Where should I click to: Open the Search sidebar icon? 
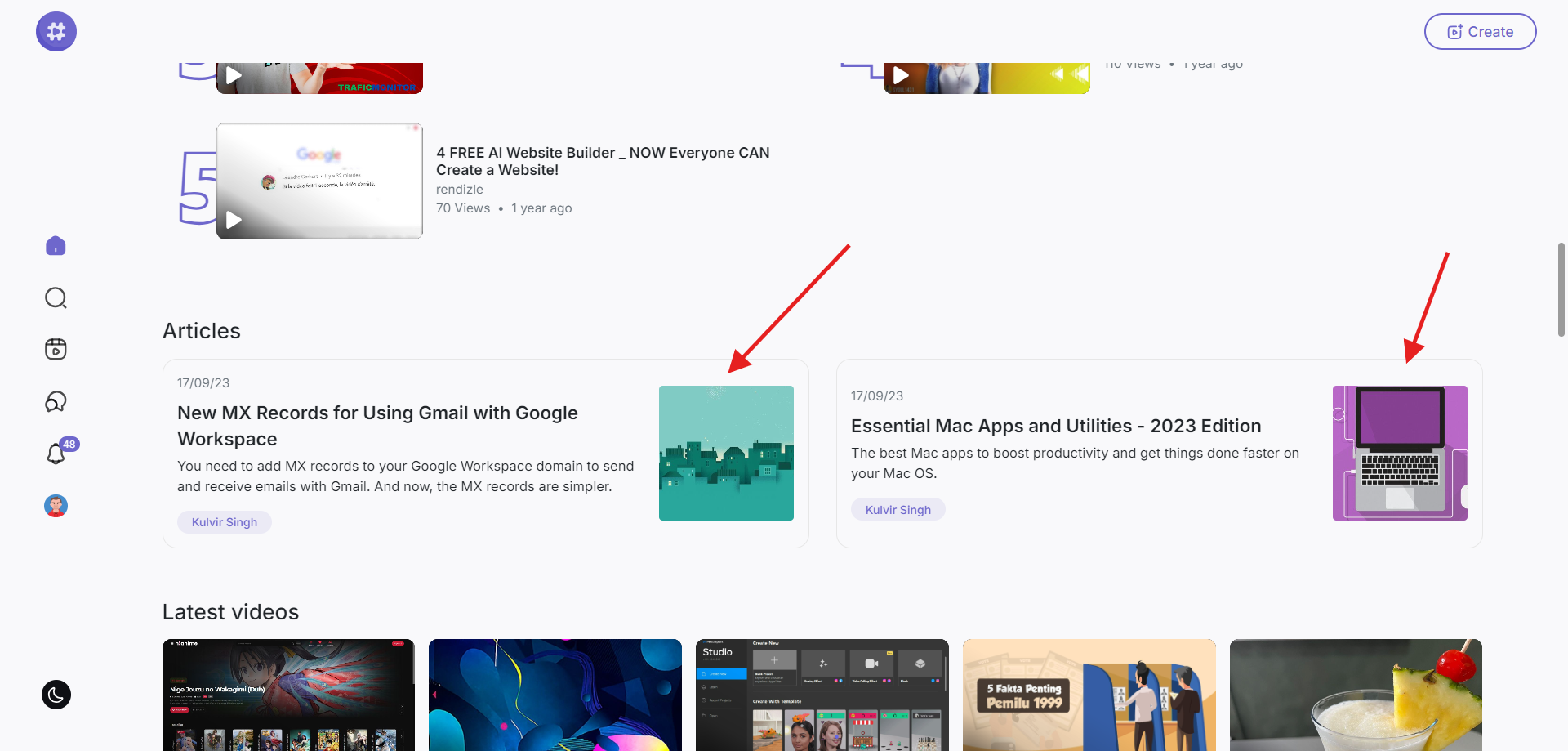click(56, 298)
